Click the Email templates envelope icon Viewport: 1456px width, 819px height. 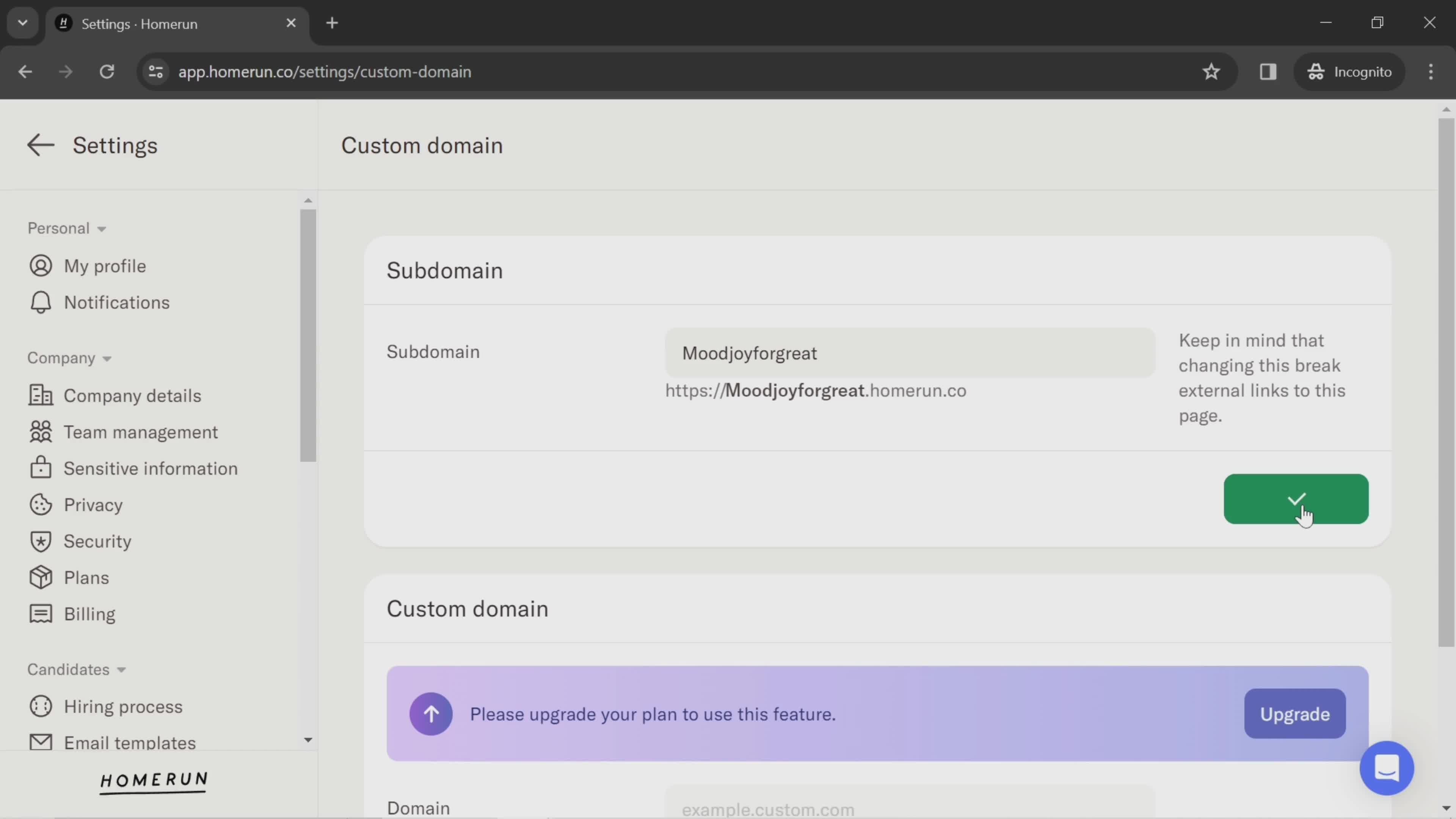pos(41,742)
